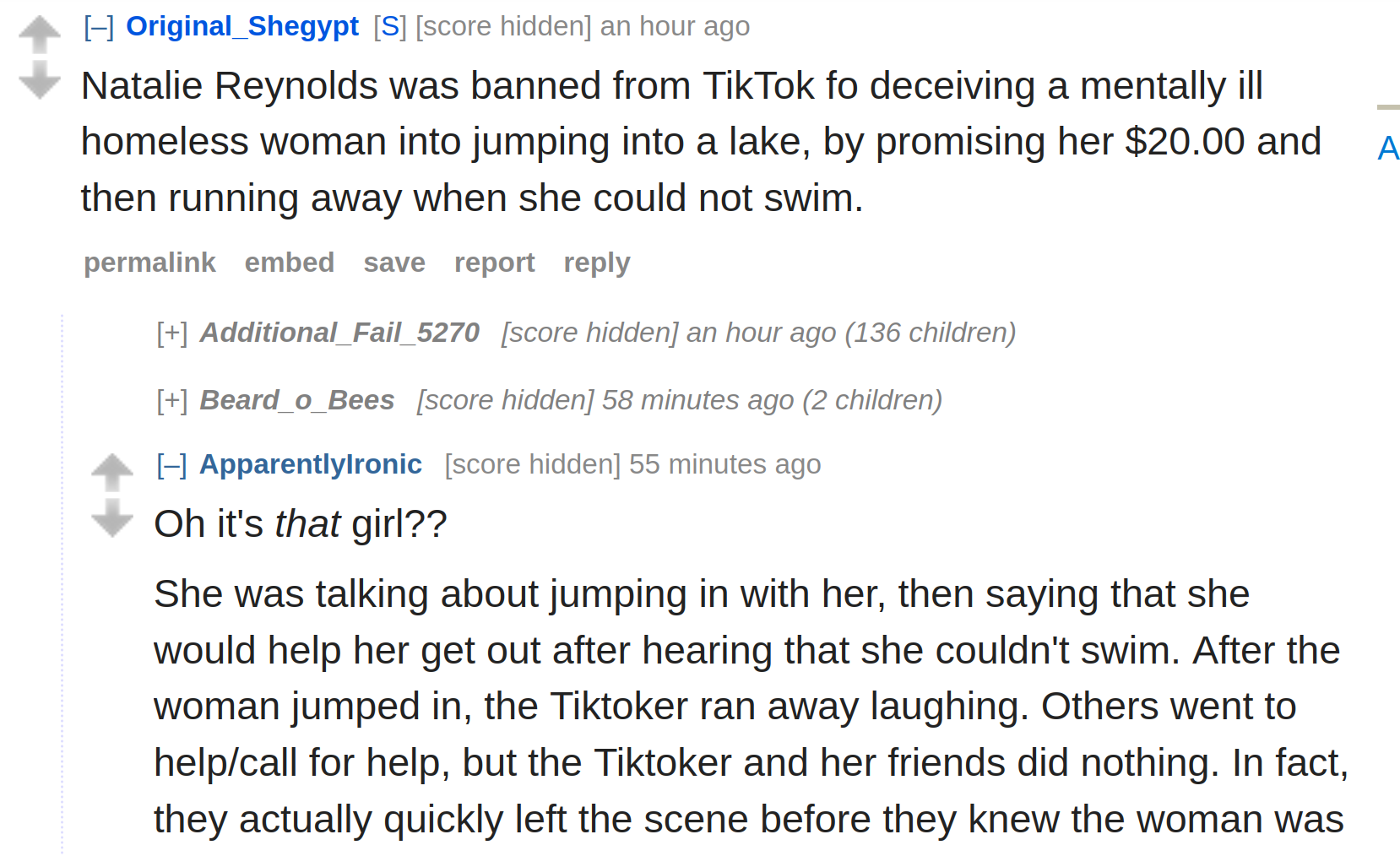This screenshot has height=856, width=1400.
Task: Save the Original_Shegypt comment
Action: tap(394, 263)
